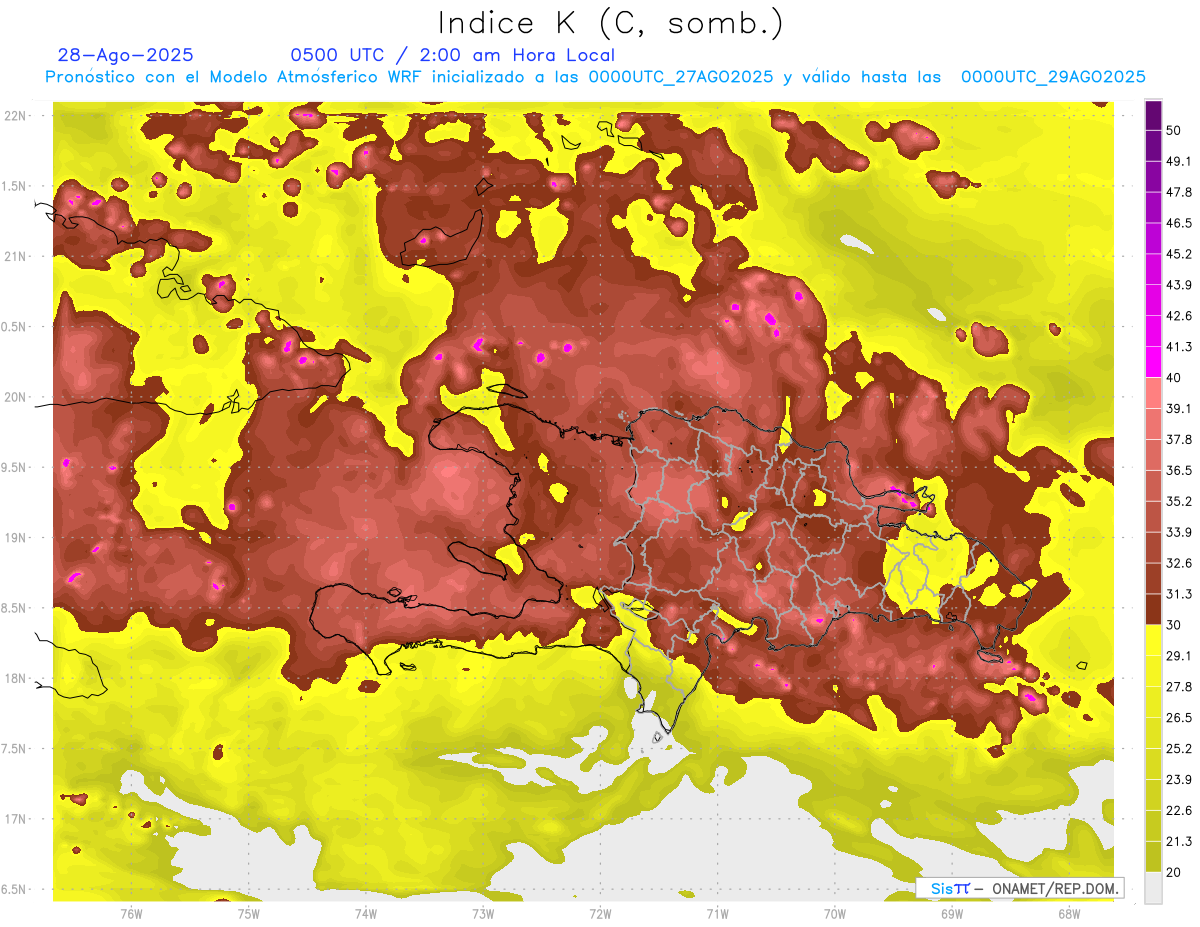
Task: Click the colorbar value '22.6'
Action: coord(1178,811)
